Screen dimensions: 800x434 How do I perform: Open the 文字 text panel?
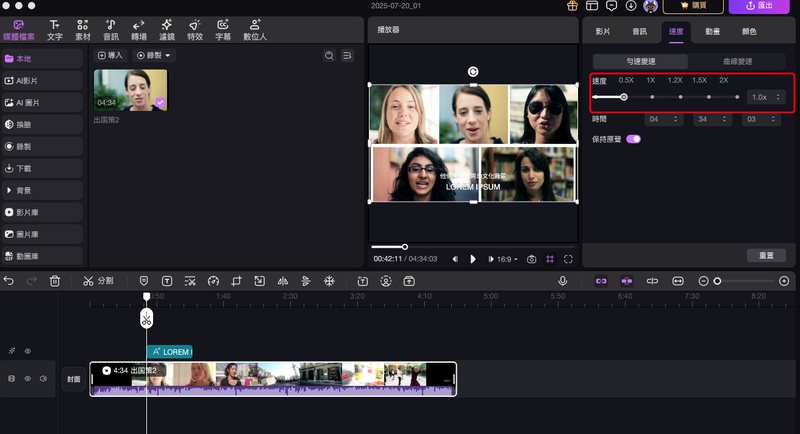click(55, 30)
